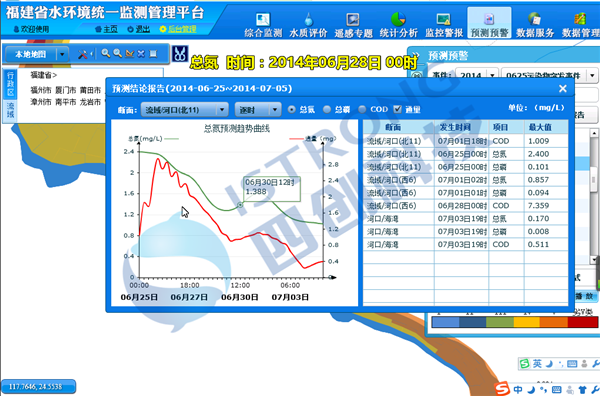Click the 主页 link

coord(107,29)
